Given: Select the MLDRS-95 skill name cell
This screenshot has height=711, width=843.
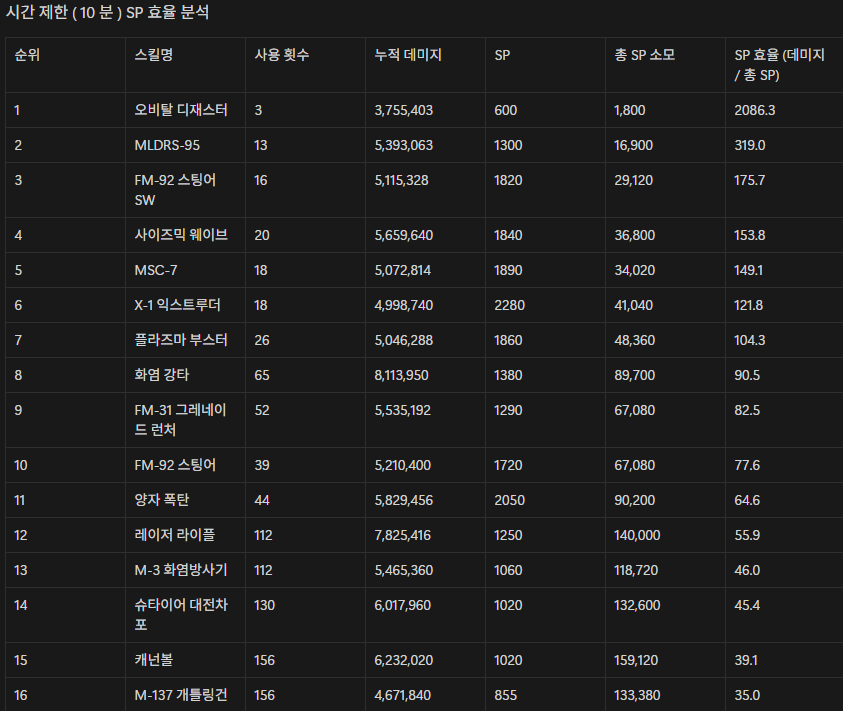Looking at the screenshot, I should point(167,145).
